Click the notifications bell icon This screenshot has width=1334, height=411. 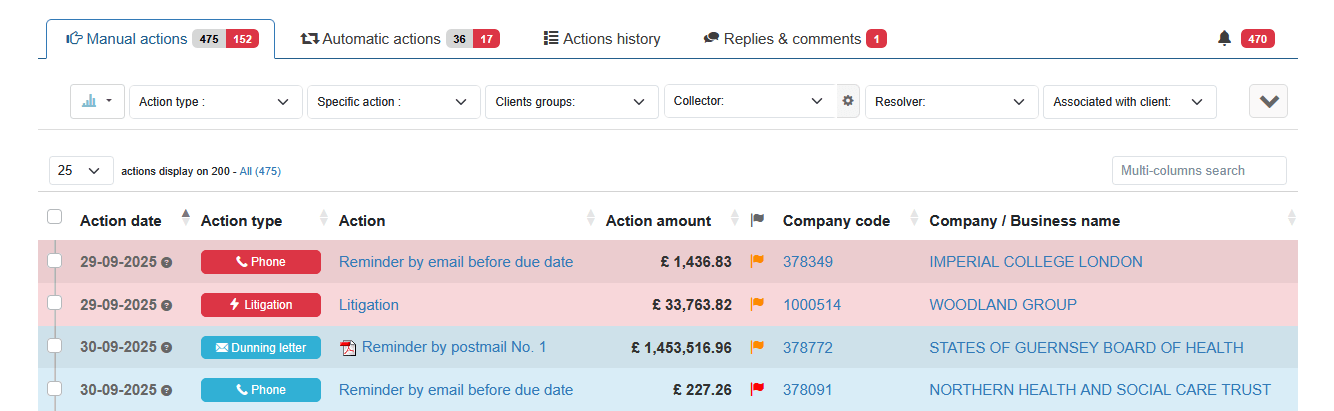click(1224, 39)
